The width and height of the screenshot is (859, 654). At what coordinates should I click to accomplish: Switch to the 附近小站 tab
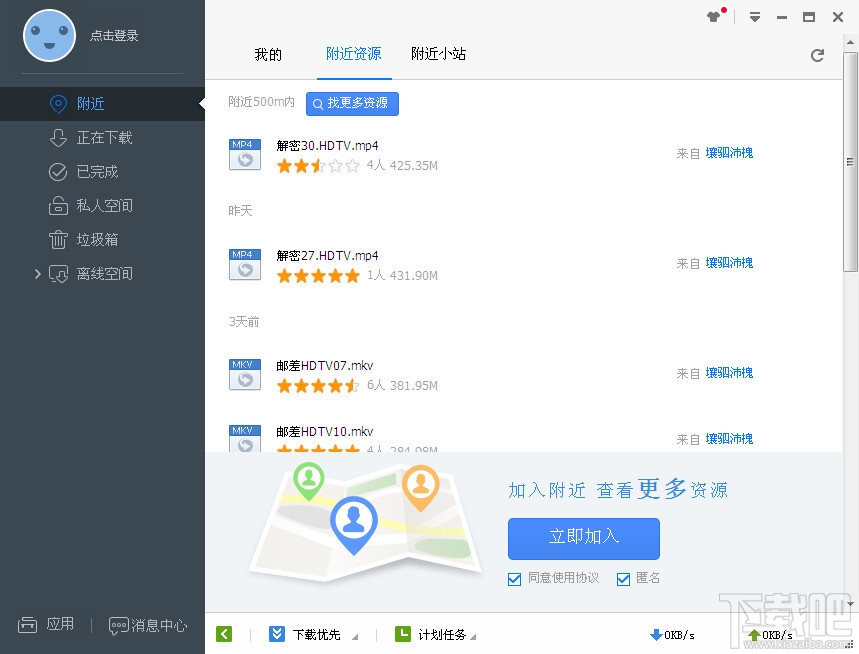tap(438, 55)
